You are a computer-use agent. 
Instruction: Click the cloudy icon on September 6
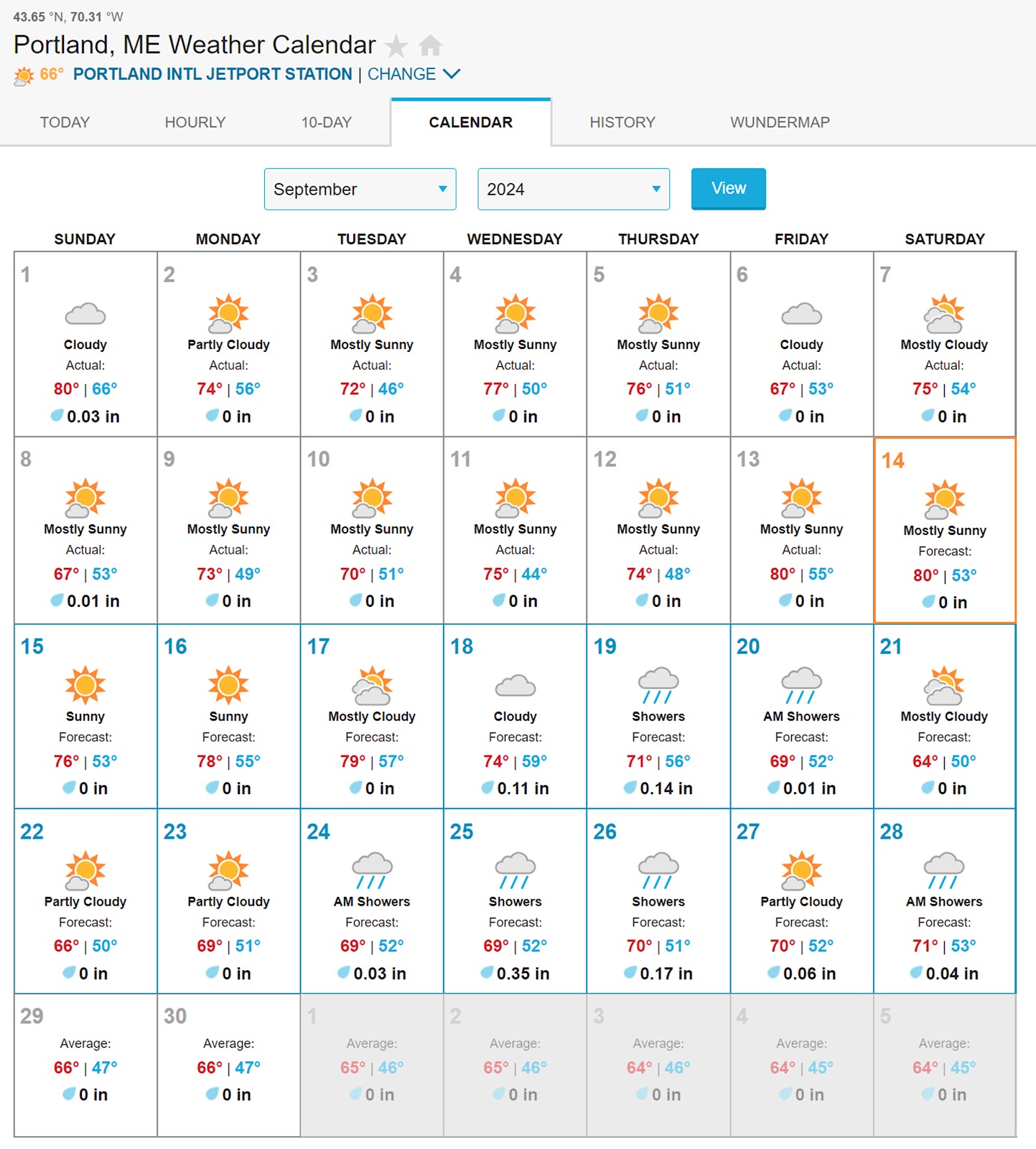801,314
